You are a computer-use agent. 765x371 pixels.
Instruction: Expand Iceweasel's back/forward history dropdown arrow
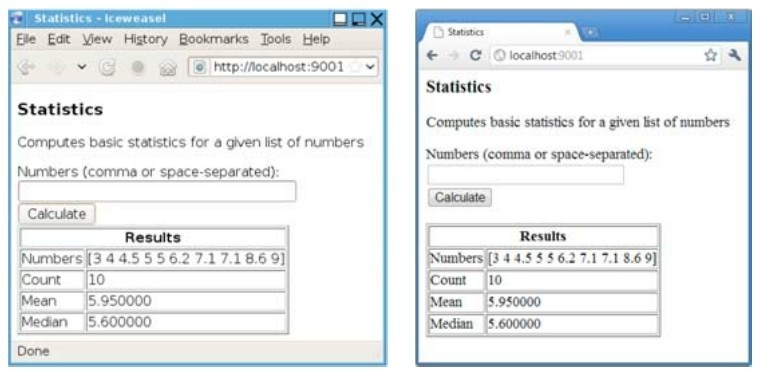click(x=82, y=67)
